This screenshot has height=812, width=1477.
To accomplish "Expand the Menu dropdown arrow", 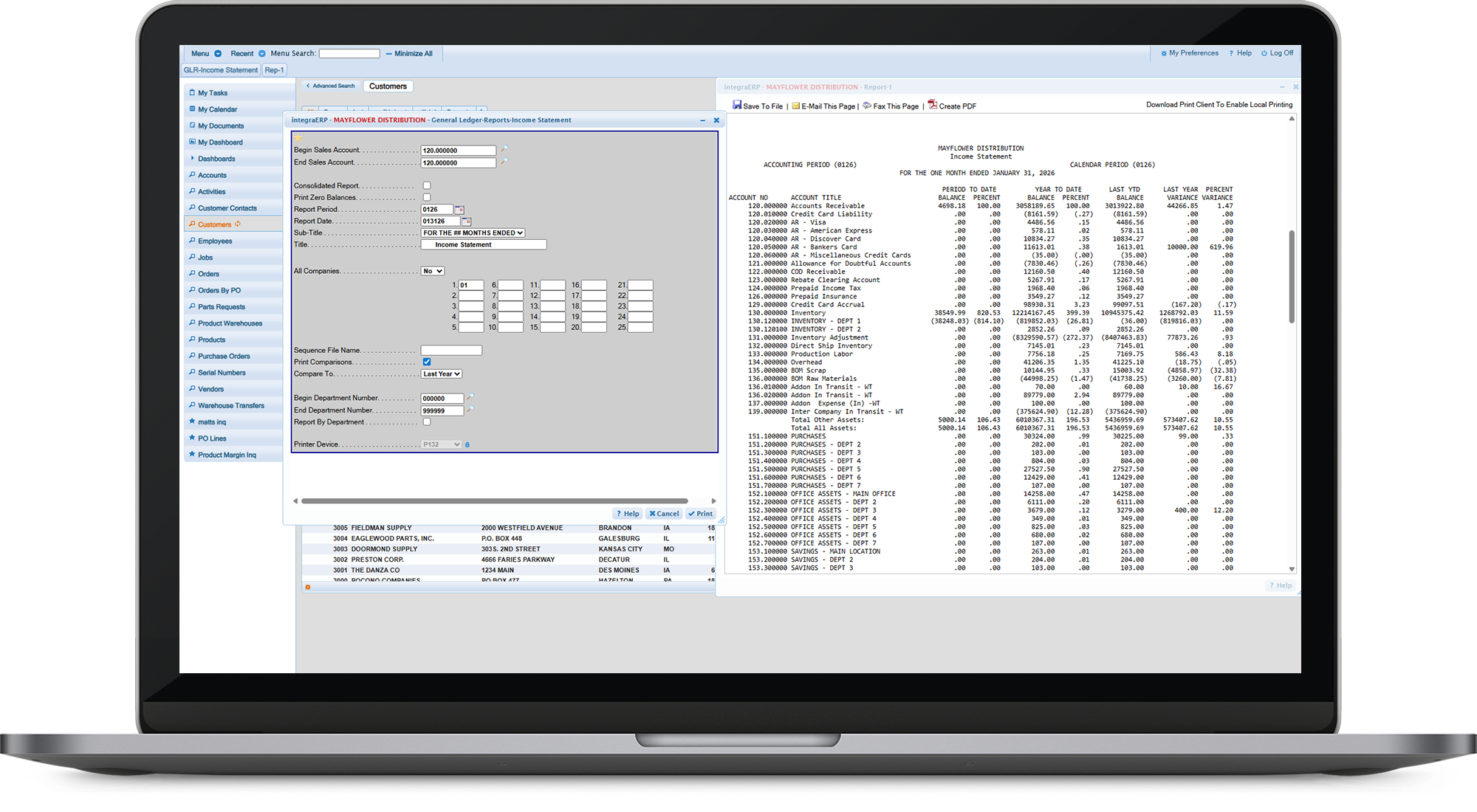I will [218, 53].
